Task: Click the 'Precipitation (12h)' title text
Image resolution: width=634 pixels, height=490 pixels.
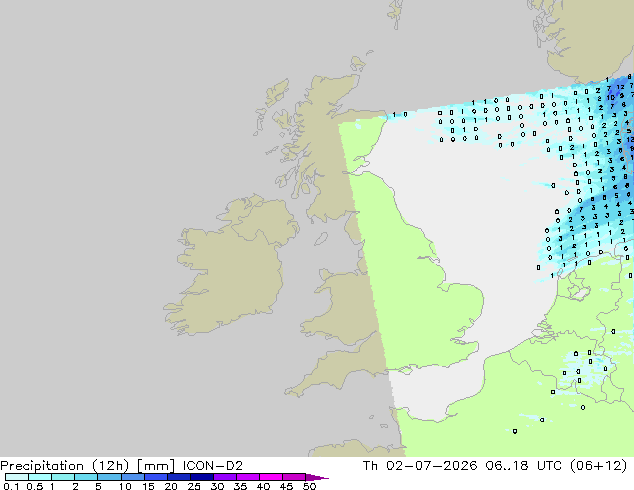Action: [x=65, y=466]
